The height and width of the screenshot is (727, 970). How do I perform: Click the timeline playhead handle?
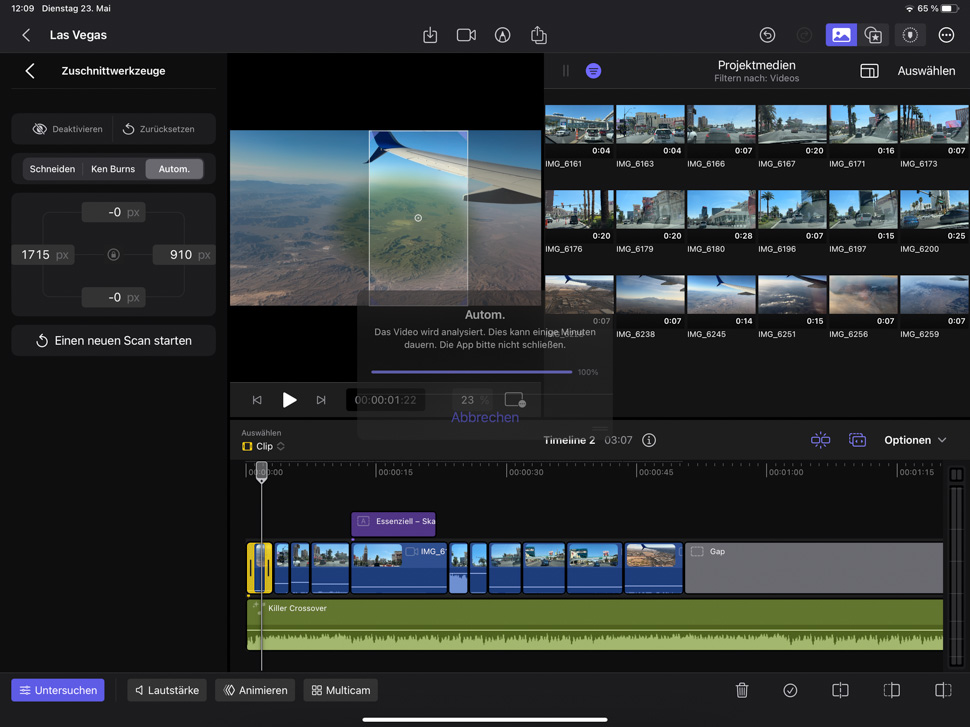click(x=262, y=471)
